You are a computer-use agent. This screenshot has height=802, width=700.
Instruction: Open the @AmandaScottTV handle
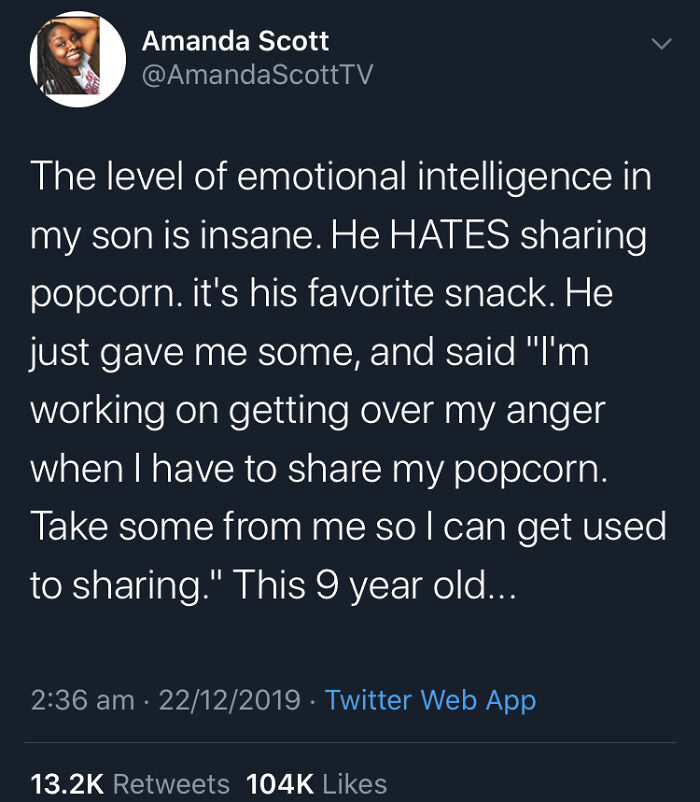point(245,73)
